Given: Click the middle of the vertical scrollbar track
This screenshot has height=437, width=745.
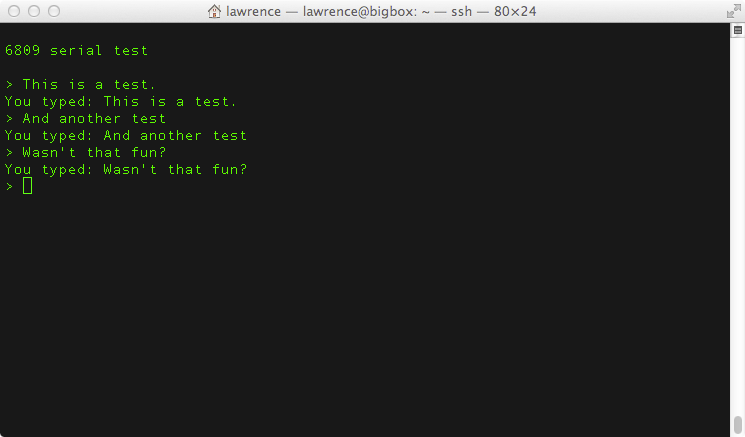Looking at the screenshot, I should (737, 228).
